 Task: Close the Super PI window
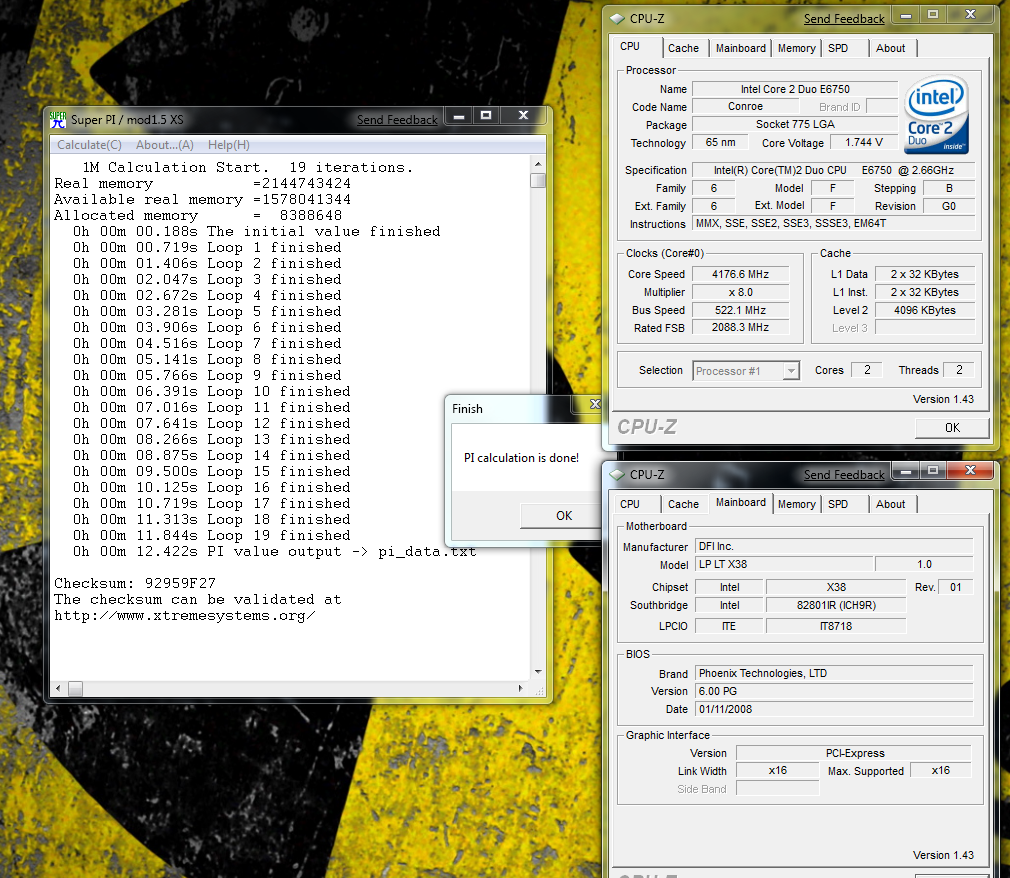click(x=524, y=116)
